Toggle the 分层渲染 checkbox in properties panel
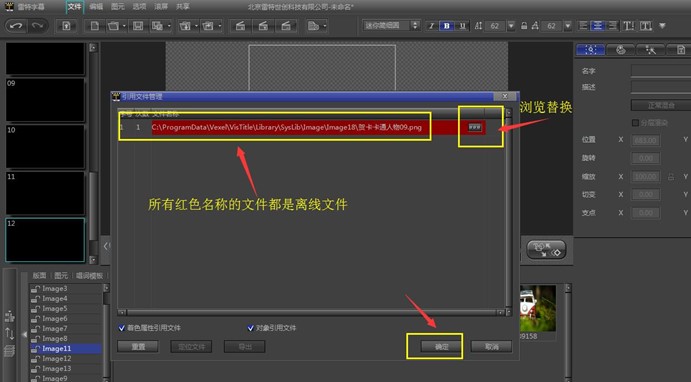 [635, 122]
